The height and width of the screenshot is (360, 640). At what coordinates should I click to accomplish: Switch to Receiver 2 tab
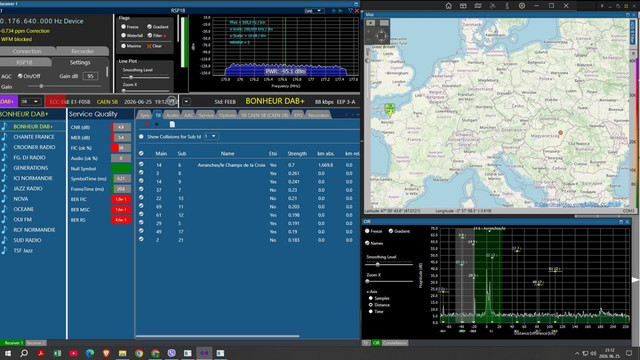36,343
